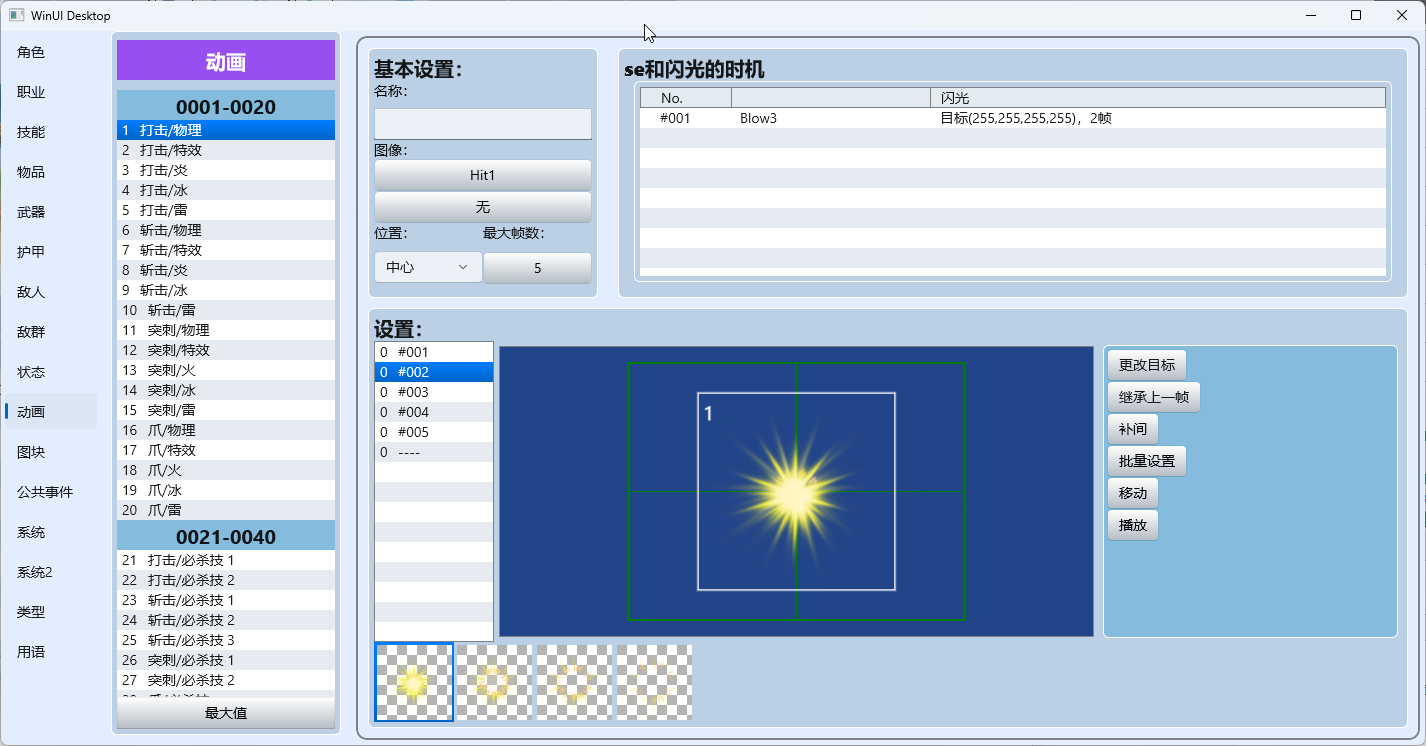
Task: Switch to the 职业 page
Action: click(51, 92)
